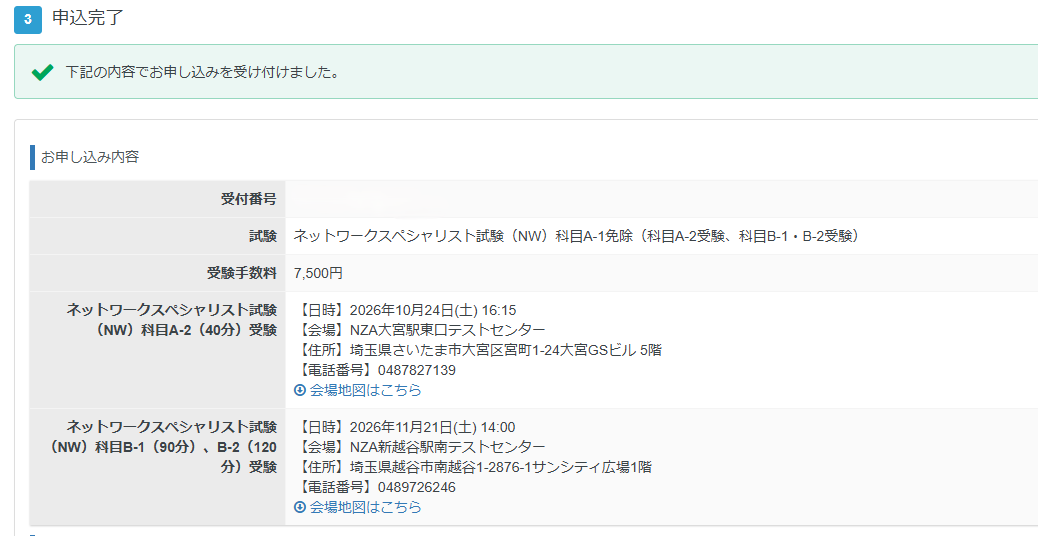Click the 受付番号 row label
The image size is (1038, 536).
pos(249,199)
